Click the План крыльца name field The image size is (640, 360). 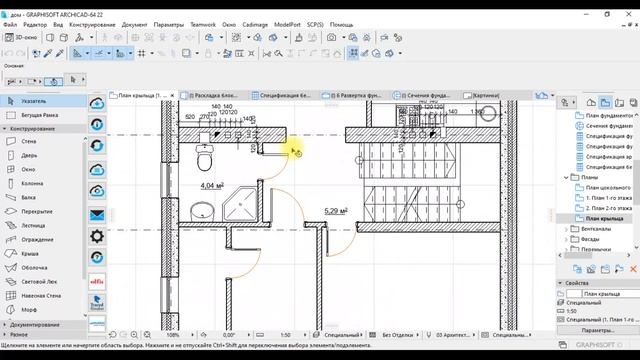coord(611,293)
